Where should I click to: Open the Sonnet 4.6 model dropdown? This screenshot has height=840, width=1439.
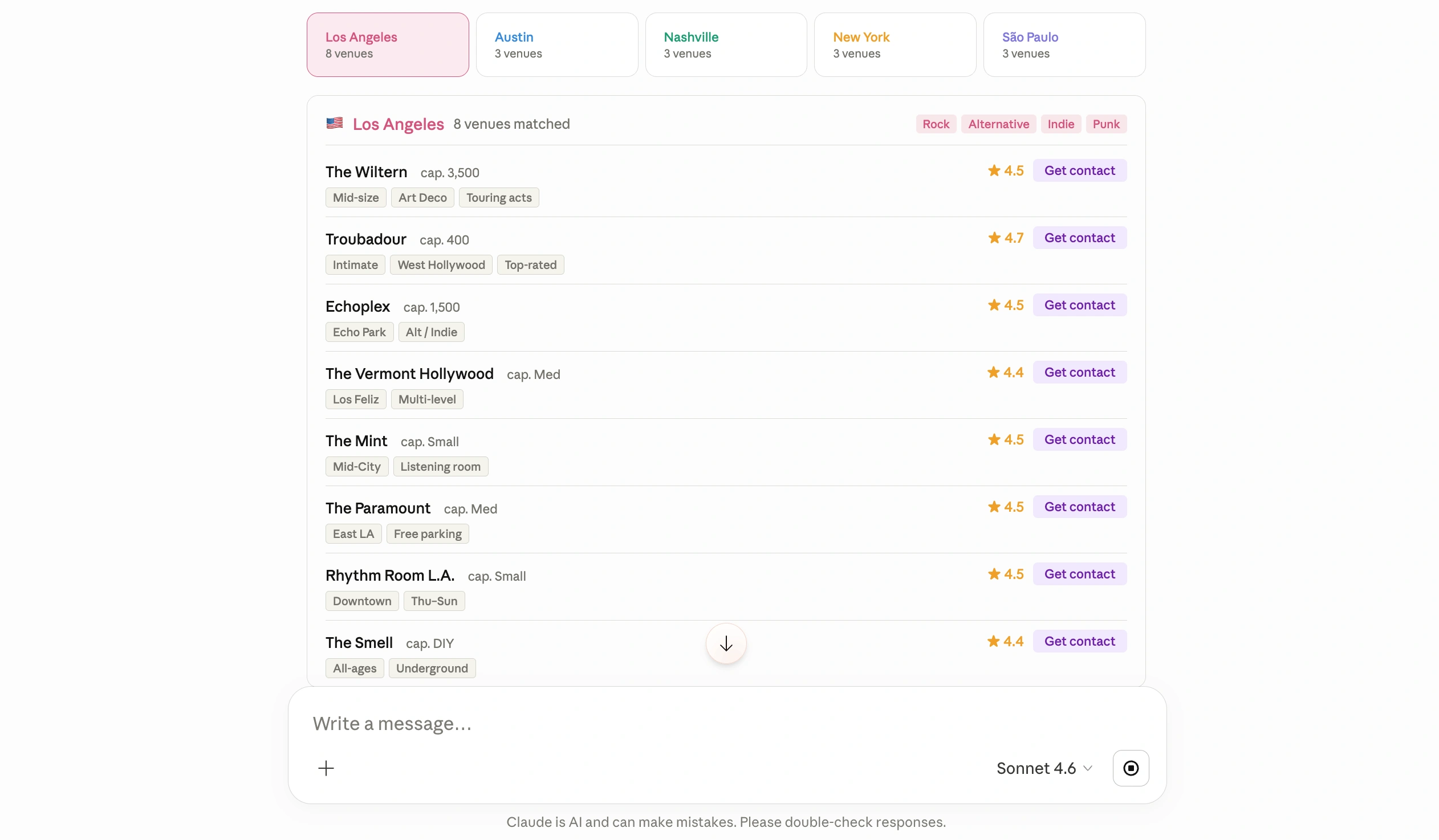1044,768
